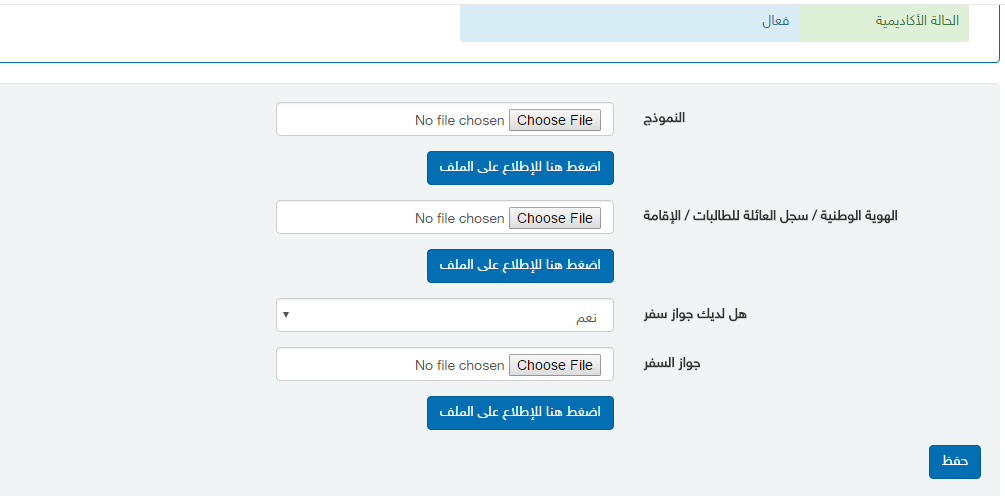
Task: Click the الهوية الوطنية file input field
Action: [445, 217]
